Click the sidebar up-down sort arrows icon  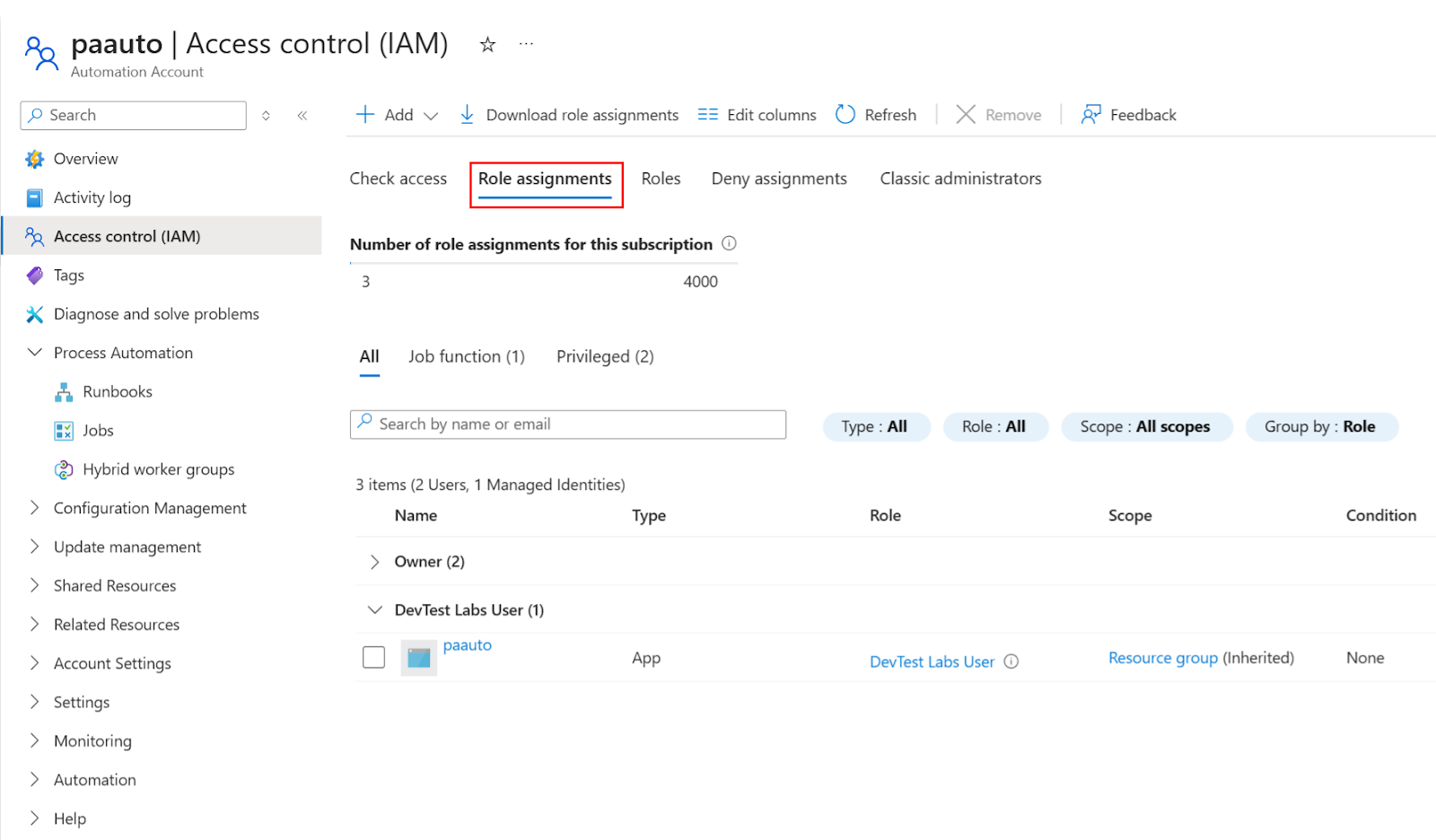pyautogui.click(x=266, y=115)
